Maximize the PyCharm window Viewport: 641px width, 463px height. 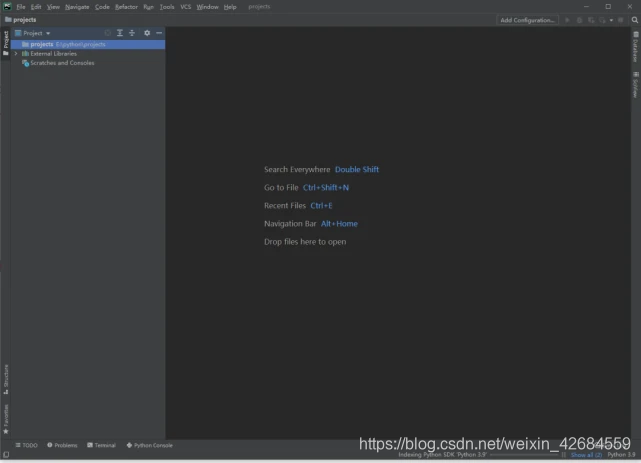[608, 7]
